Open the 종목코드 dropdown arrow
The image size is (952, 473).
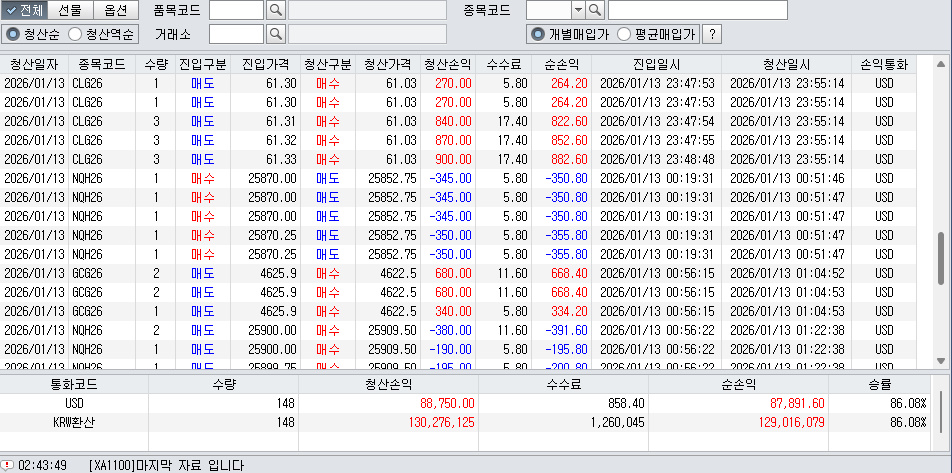[x=577, y=11]
